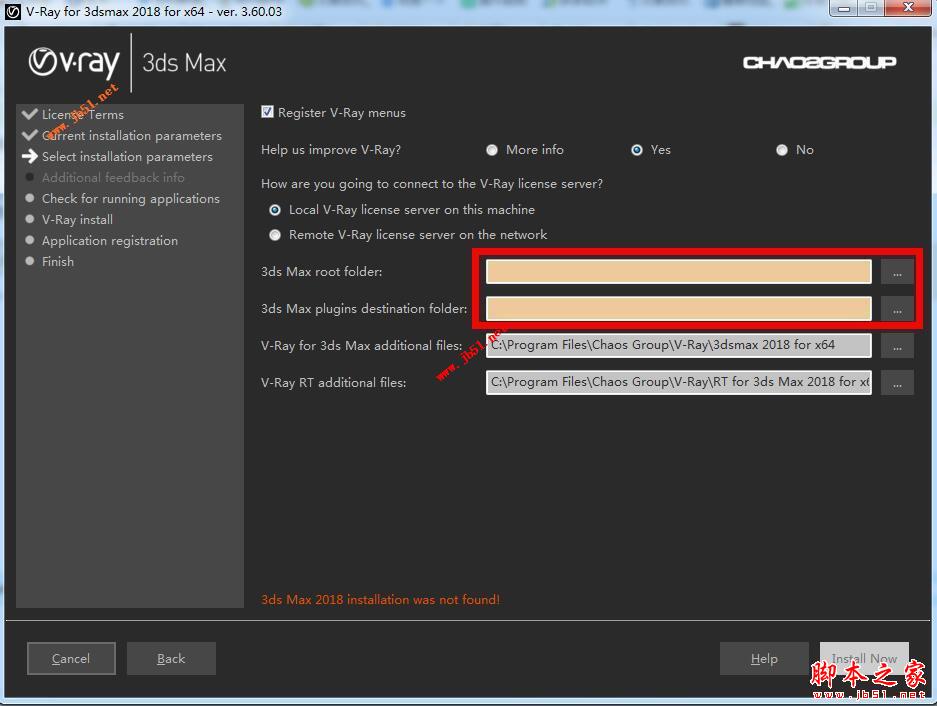The width and height of the screenshot is (937, 706).
Task: Click the Current installation parameters checkmark icon
Action: (29, 135)
